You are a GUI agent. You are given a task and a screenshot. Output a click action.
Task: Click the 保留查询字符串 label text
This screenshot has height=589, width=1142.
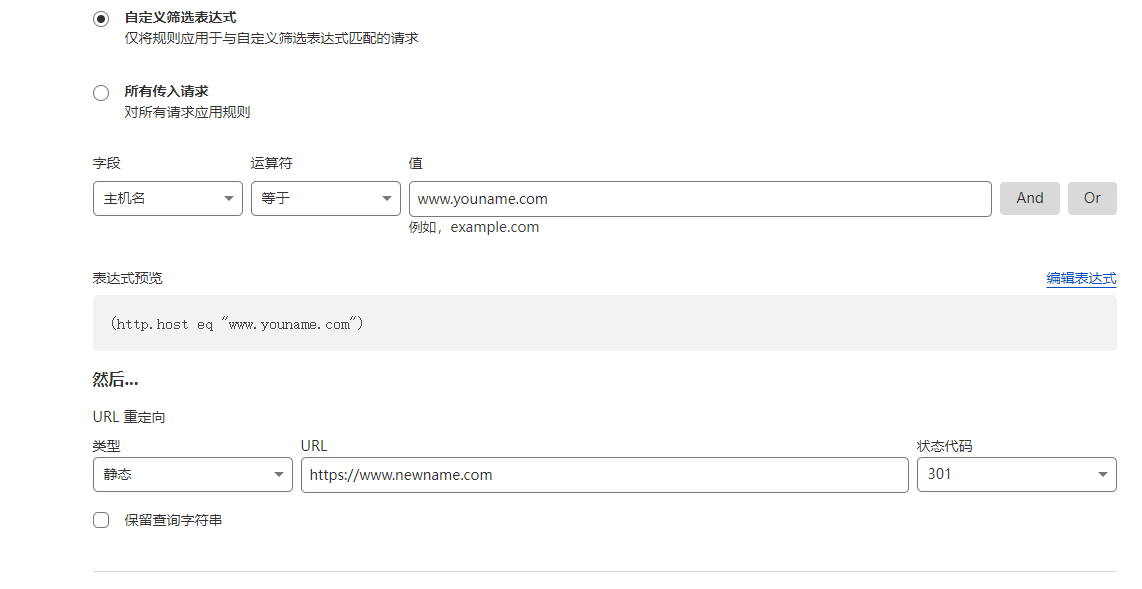coord(173,520)
